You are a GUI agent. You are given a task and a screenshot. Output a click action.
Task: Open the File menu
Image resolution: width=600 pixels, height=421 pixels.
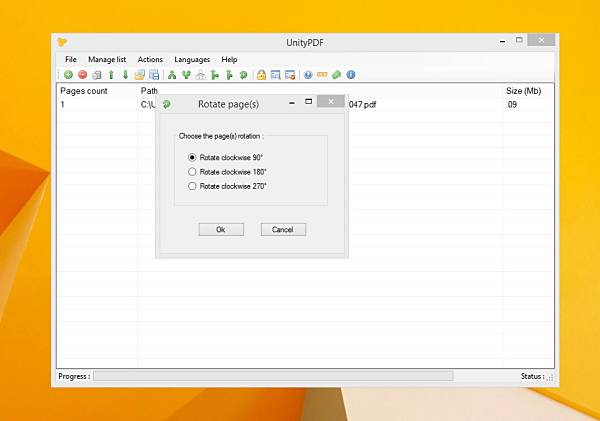click(71, 59)
